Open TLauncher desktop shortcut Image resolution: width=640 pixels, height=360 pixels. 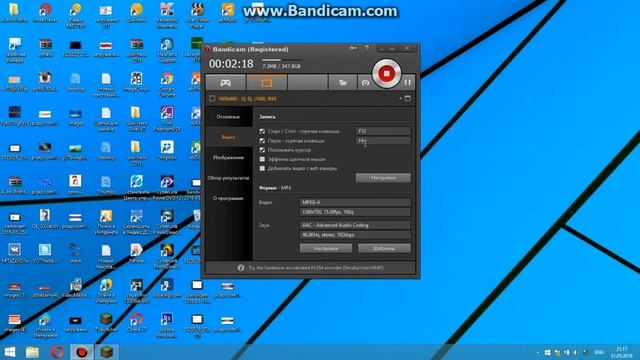click(x=106, y=322)
